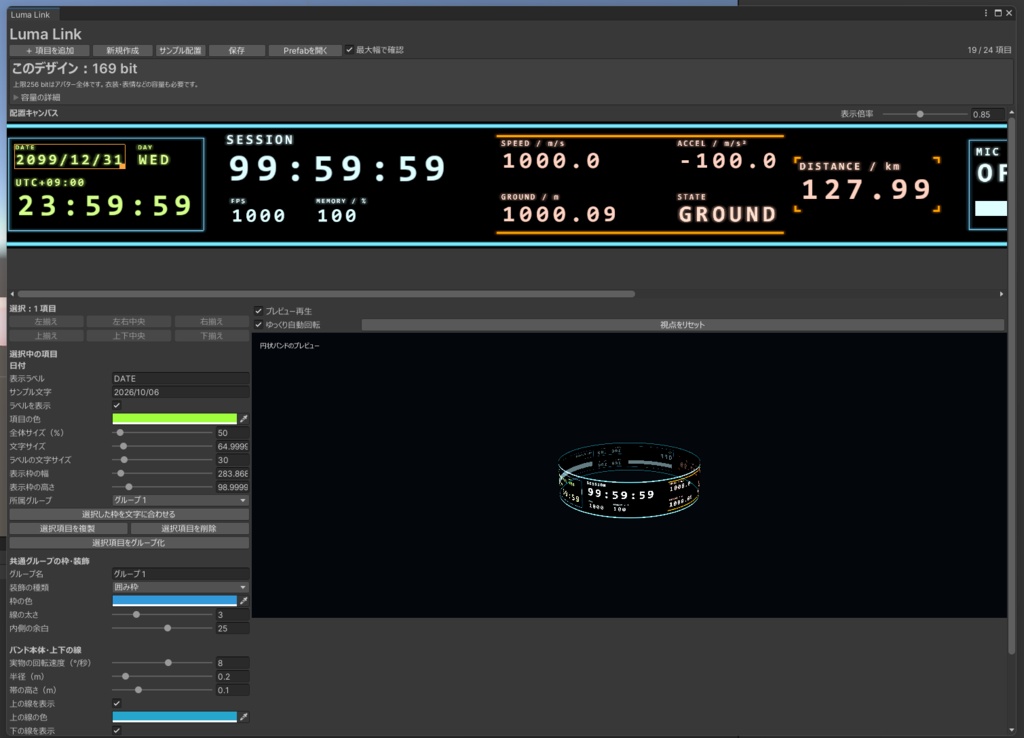This screenshot has width=1024, height=738.
Task: Click the 線の太さ slider handle
Action: (136, 615)
